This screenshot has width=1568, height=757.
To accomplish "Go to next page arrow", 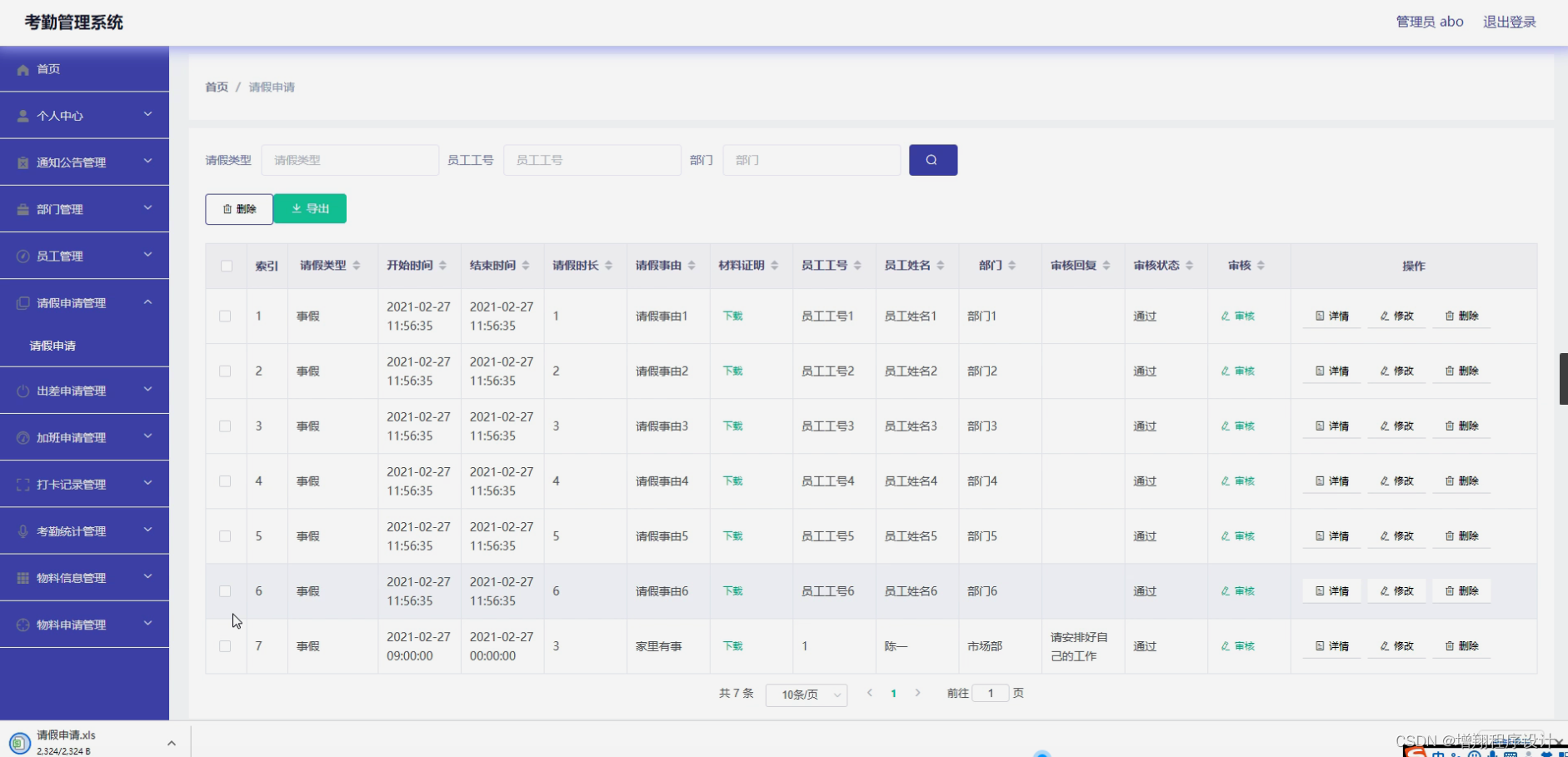I will tap(918, 693).
